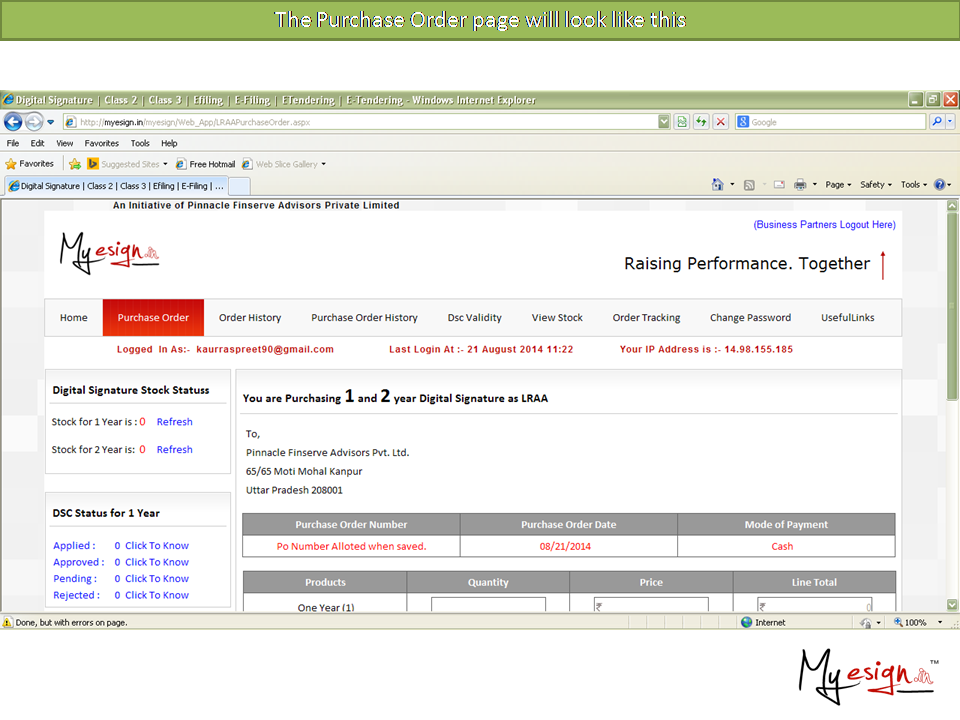The height and width of the screenshot is (720, 960).
Task: Click the browser Back arrow button
Action: coord(13,122)
